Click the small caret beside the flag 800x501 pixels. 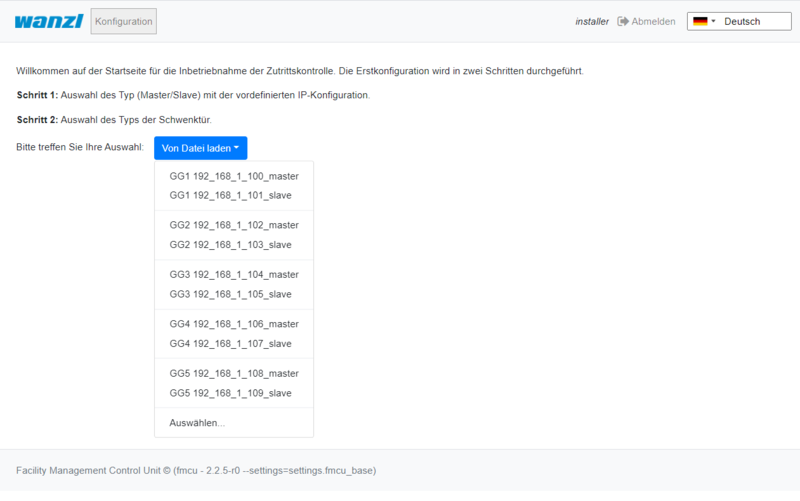714,21
